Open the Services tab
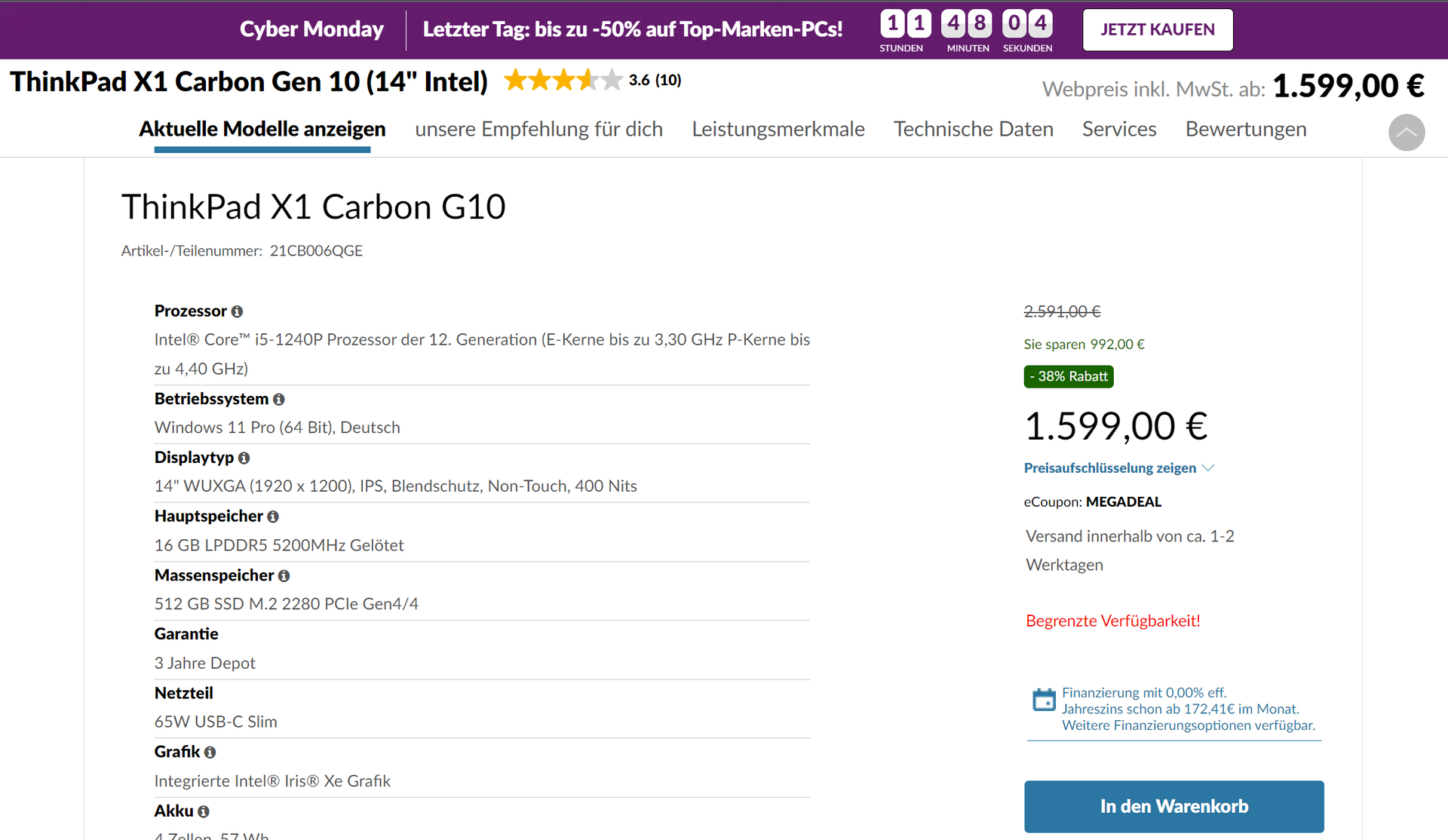 1118,129
